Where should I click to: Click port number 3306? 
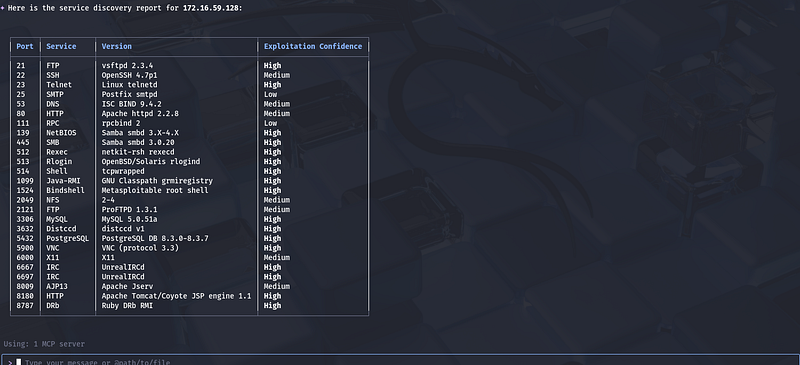[x=25, y=219]
